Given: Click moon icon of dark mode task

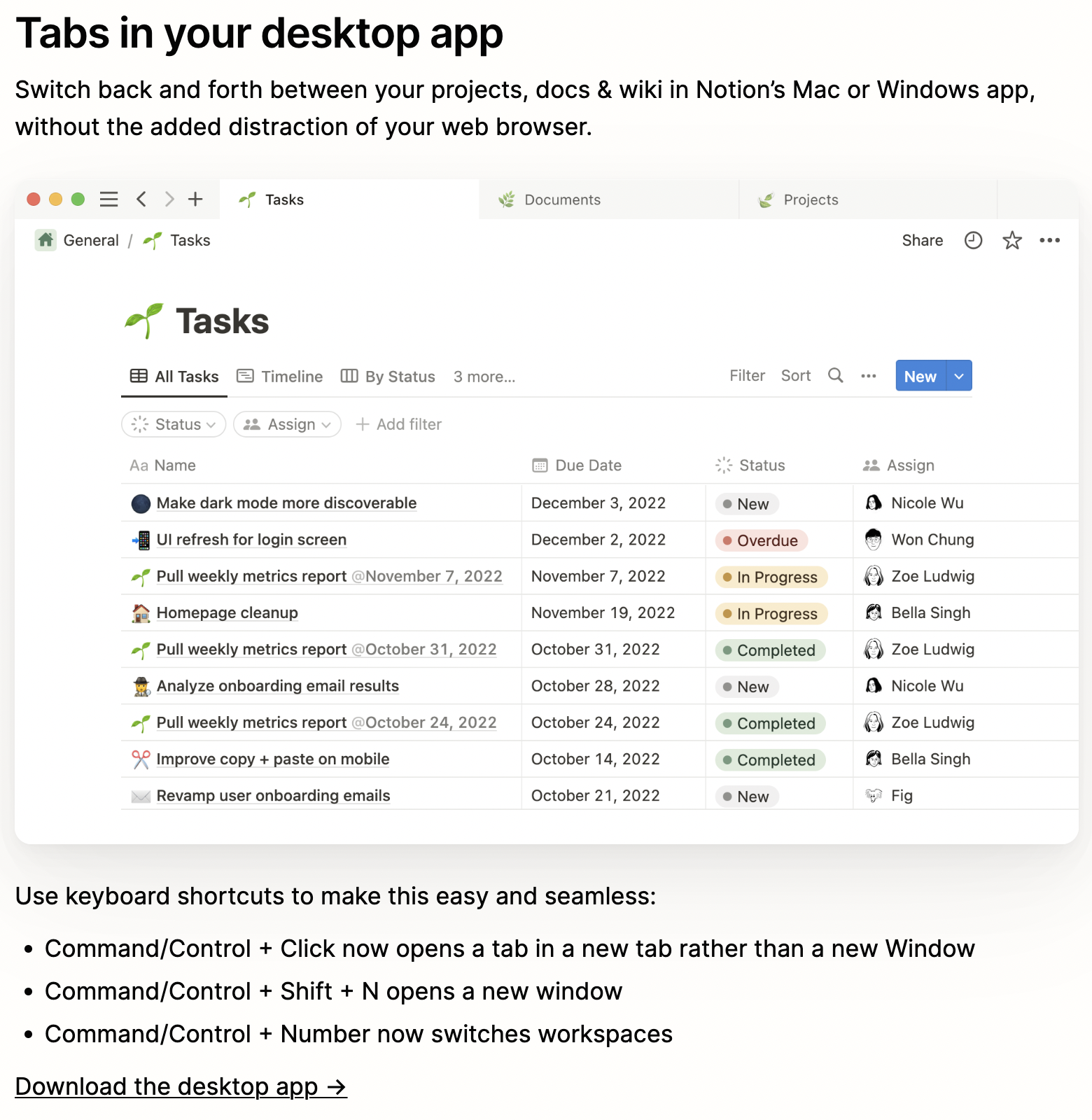Looking at the screenshot, I should pos(141,503).
